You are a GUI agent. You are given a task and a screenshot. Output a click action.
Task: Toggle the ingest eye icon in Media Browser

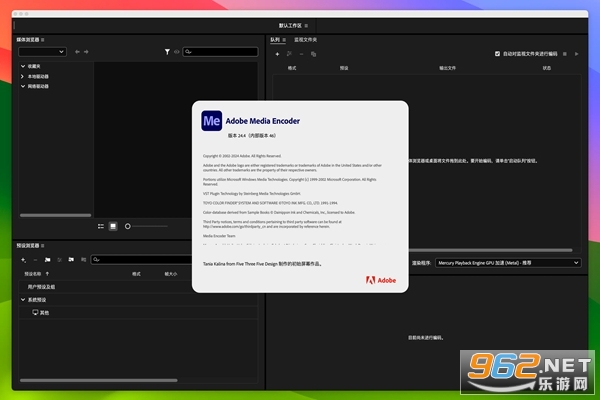coord(176,52)
